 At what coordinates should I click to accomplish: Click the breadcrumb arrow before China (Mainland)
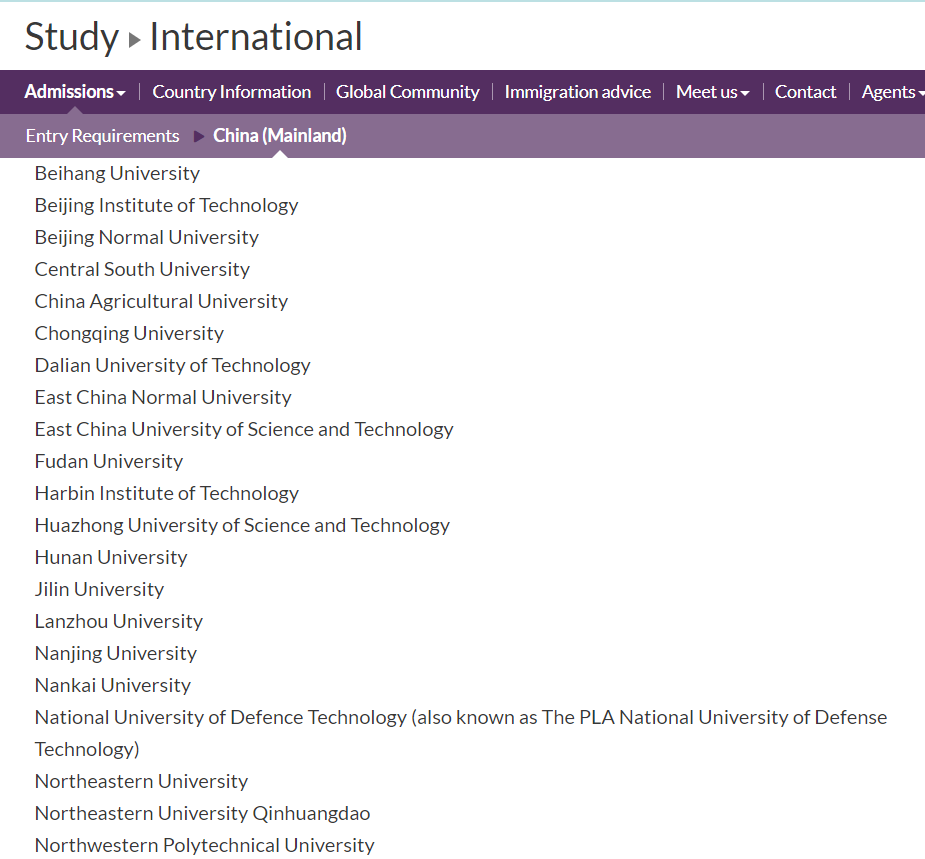tap(199, 136)
